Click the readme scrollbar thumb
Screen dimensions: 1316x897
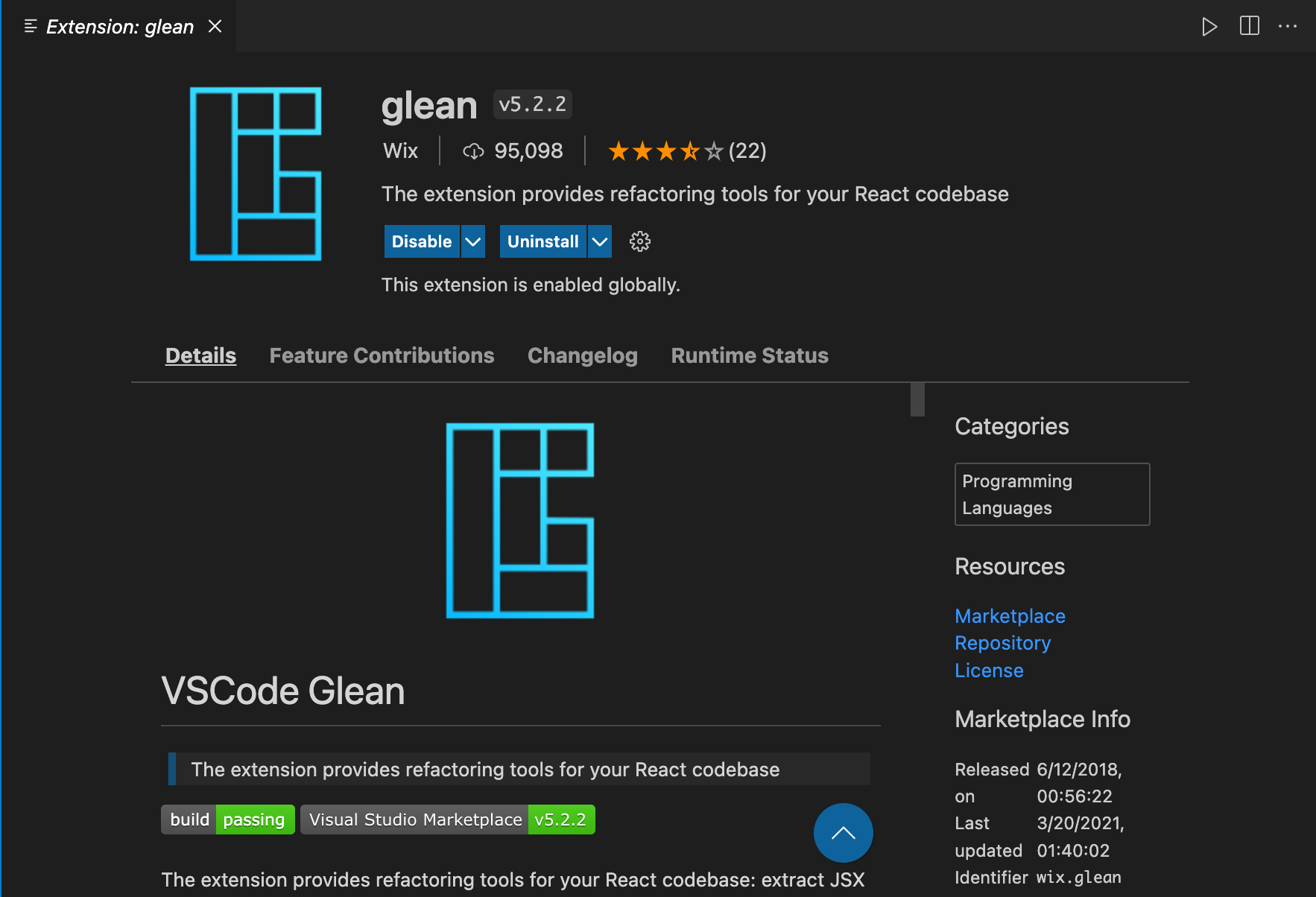click(917, 399)
